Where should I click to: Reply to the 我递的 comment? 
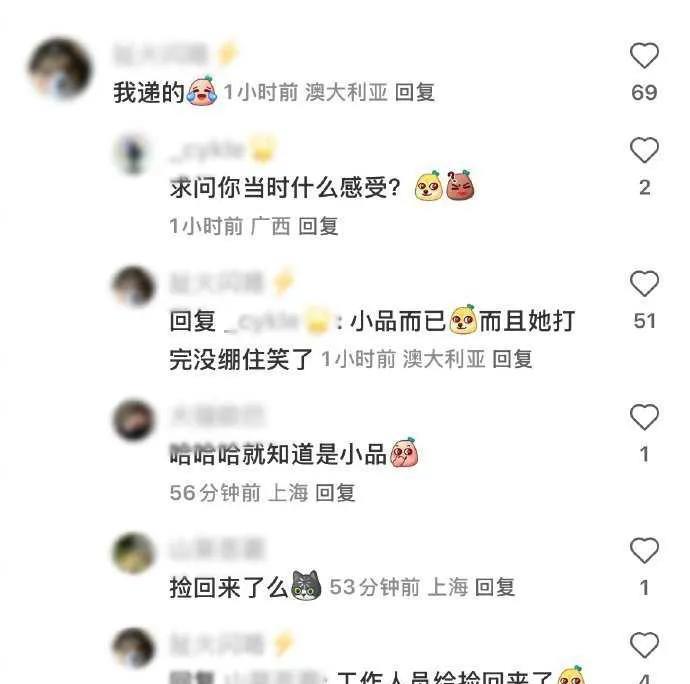point(415,92)
